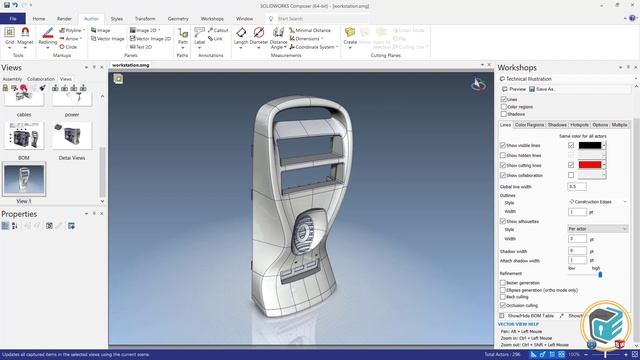Click the Create cutting plane icon
Screen dimensions: 640x360
coord(350,33)
